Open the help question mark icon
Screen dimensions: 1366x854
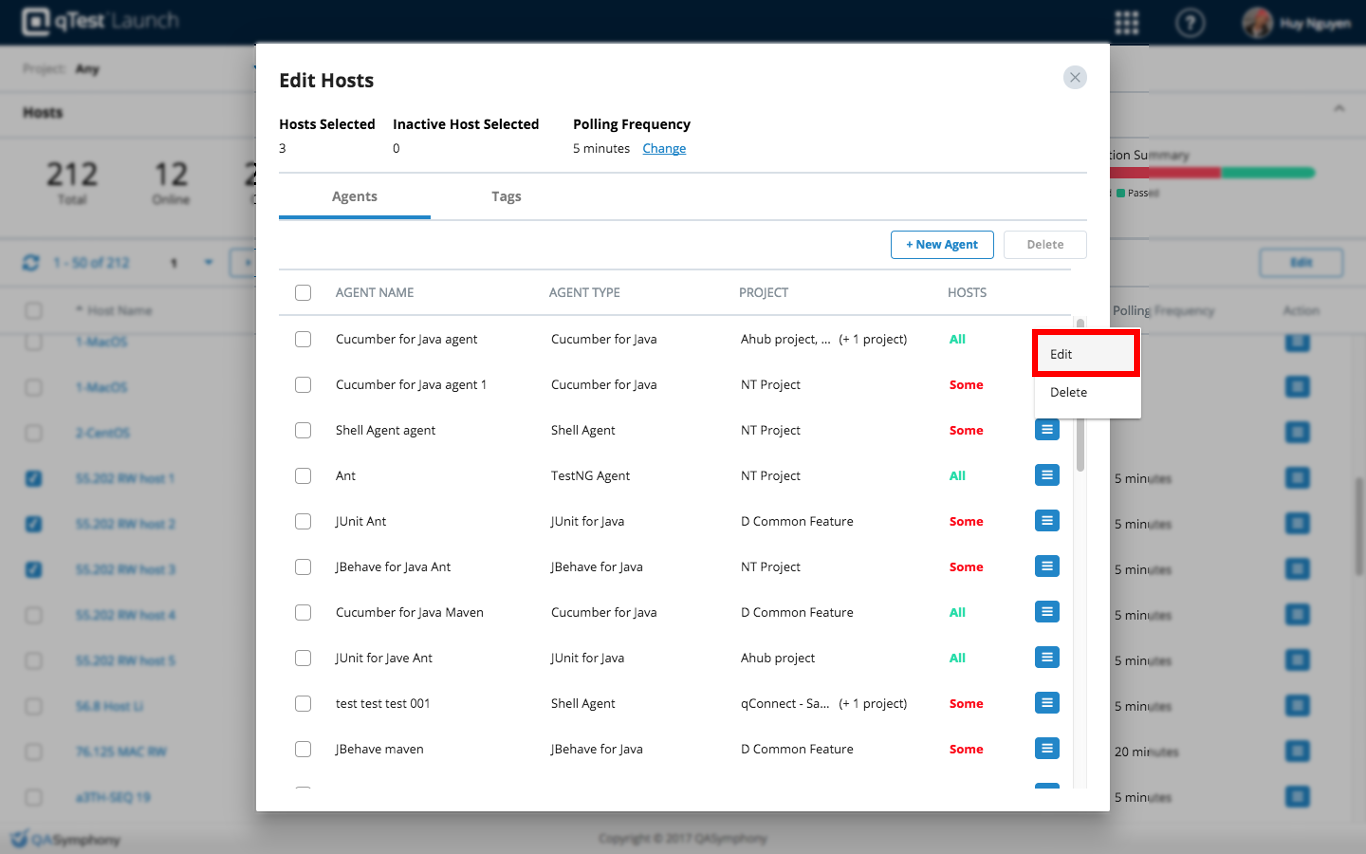pos(1189,23)
